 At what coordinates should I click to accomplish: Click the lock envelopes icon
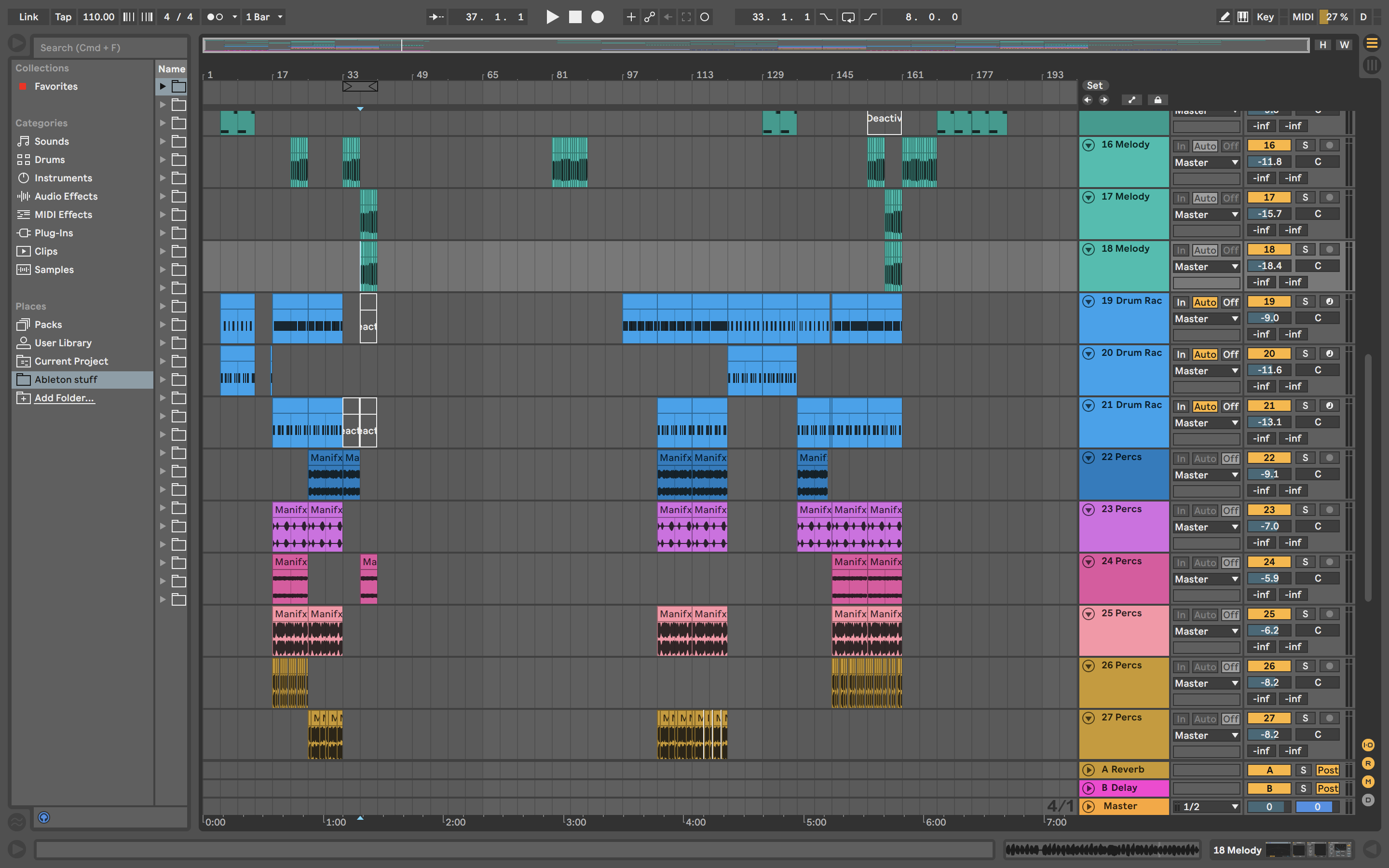pyautogui.click(x=1157, y=100)
